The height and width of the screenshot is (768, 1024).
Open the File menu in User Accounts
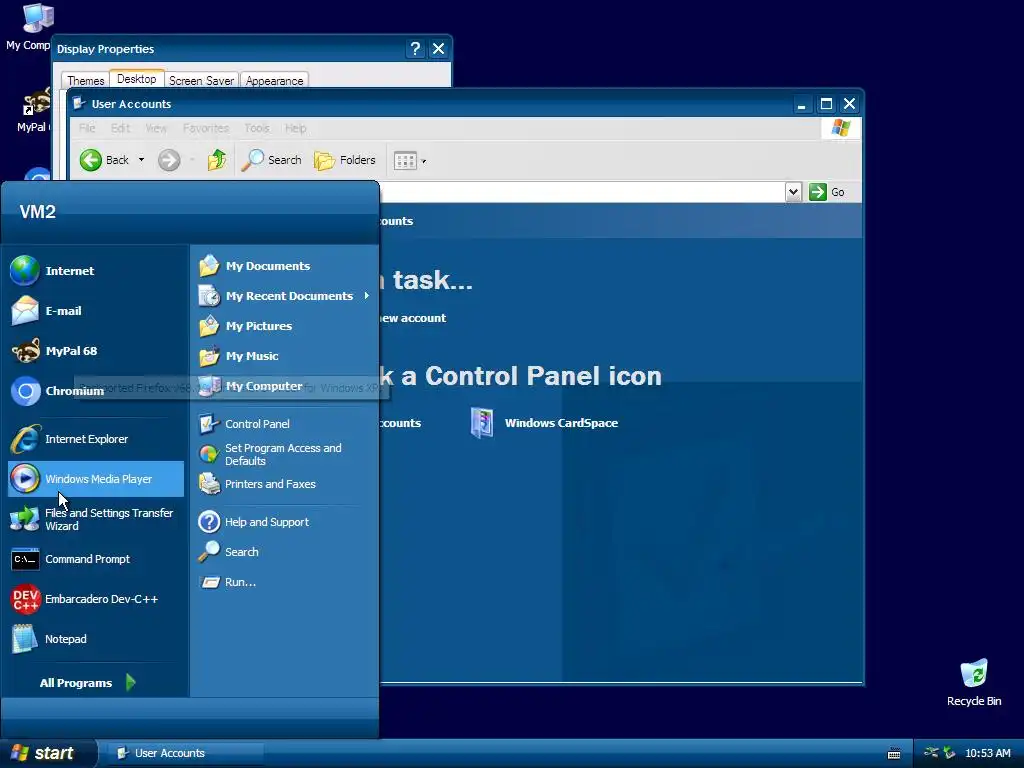pyautogui.click(x=87, y=128)
